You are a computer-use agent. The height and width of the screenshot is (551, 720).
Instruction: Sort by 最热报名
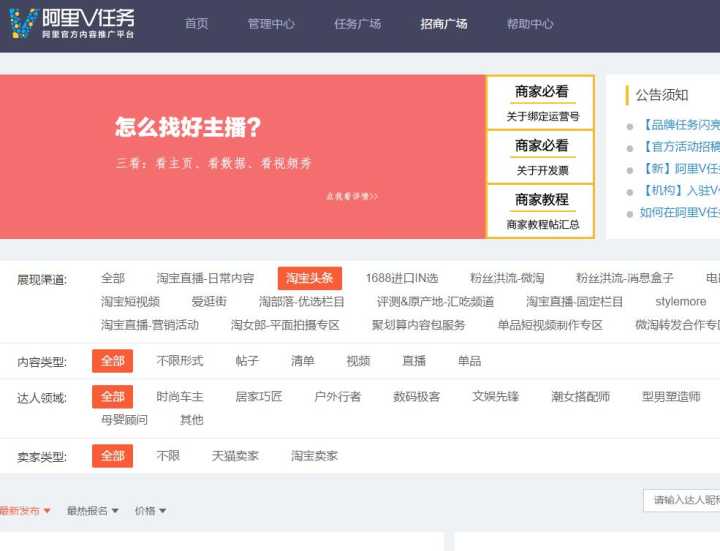point(92,511)
